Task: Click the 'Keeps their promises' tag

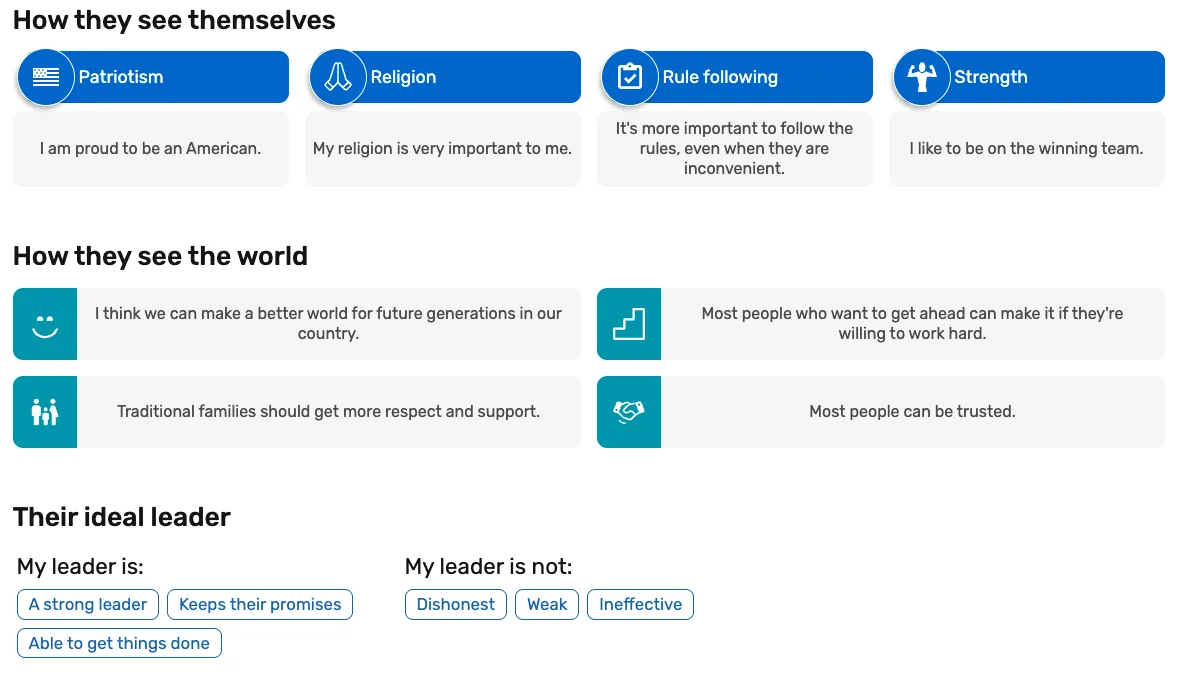Action: (260, 604)
